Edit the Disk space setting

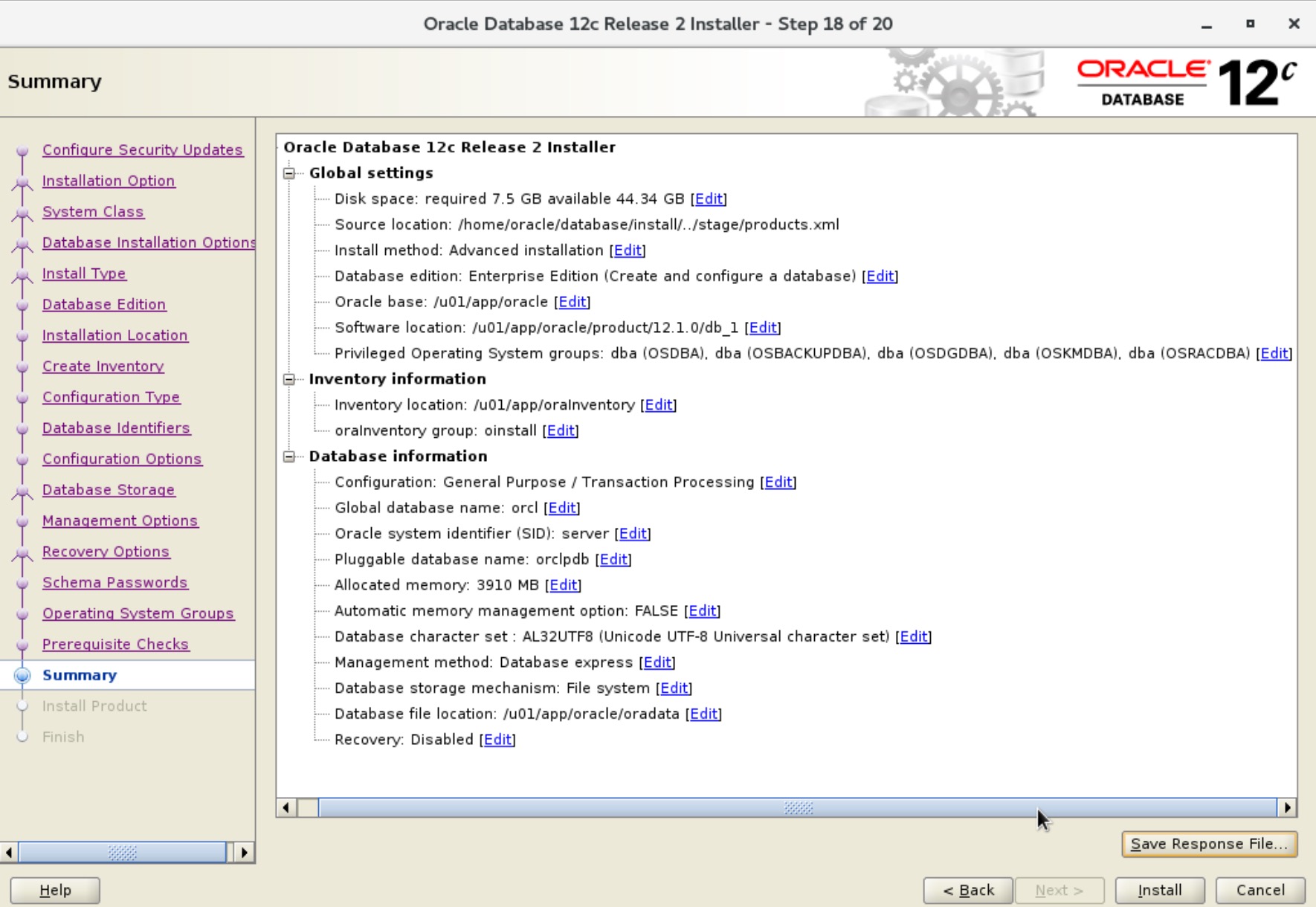(x=709, y=198)
